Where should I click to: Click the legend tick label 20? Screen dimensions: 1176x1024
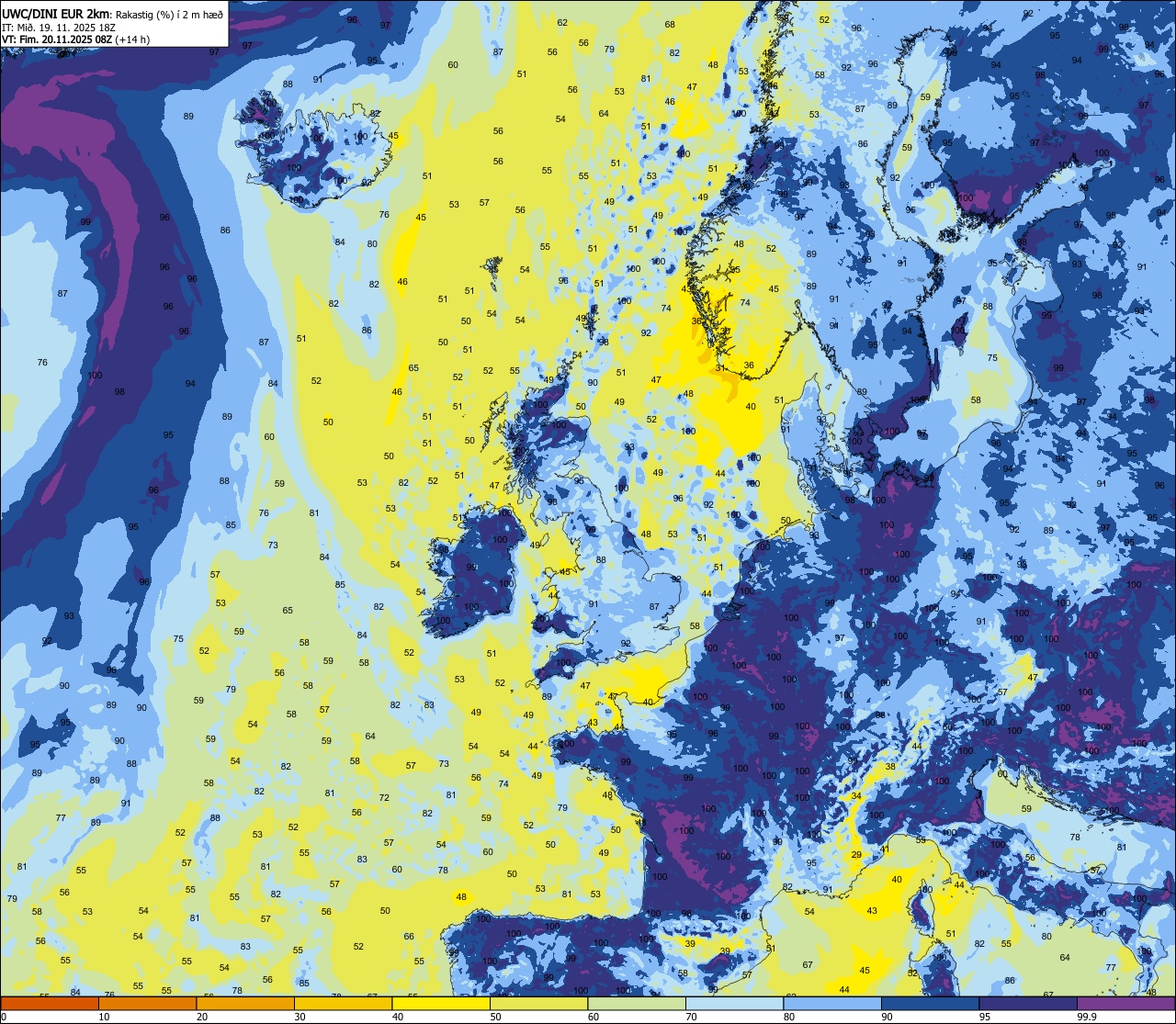[202, 1017]
